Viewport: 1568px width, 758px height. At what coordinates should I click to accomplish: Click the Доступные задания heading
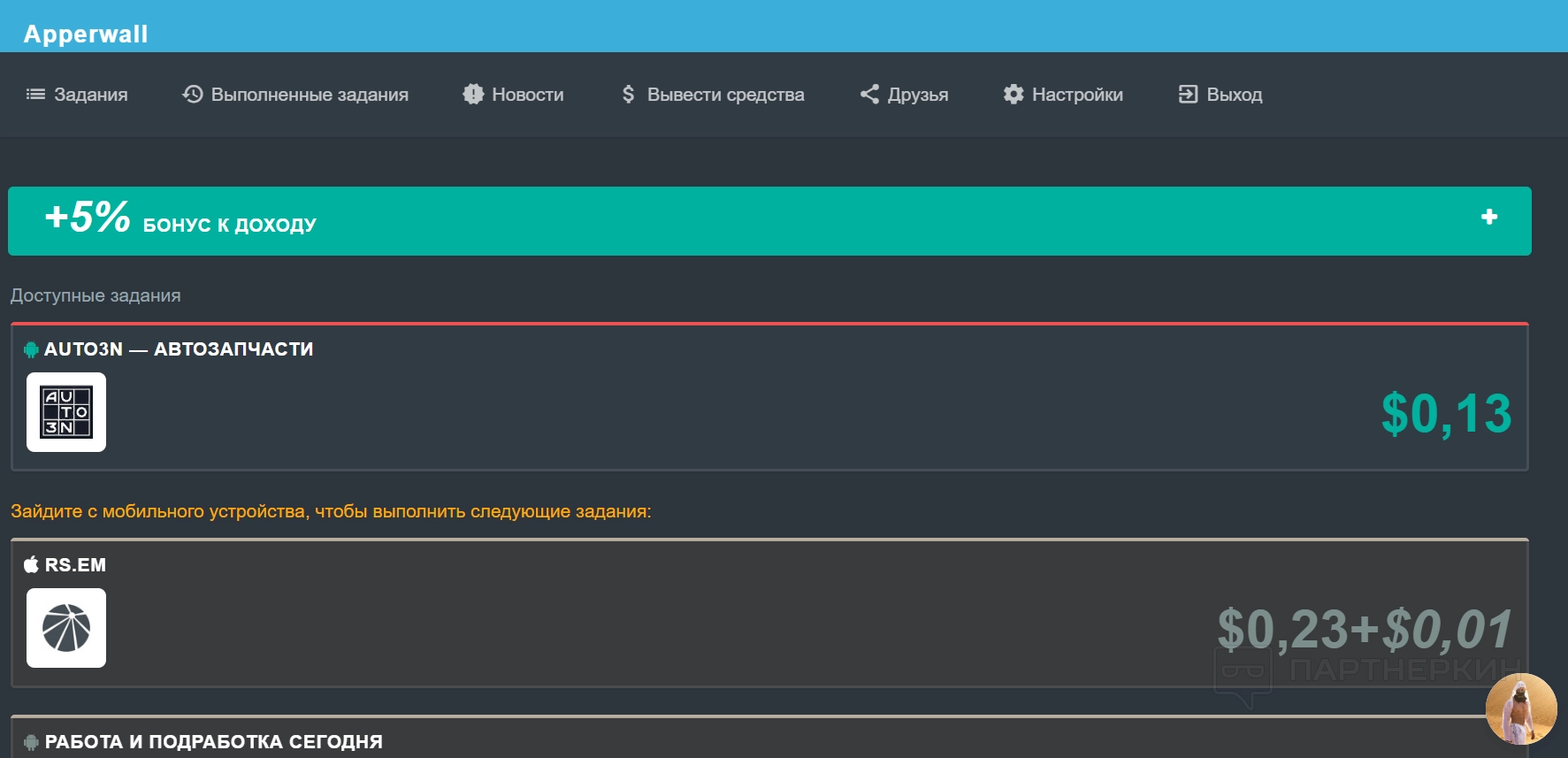pos(96,295)
